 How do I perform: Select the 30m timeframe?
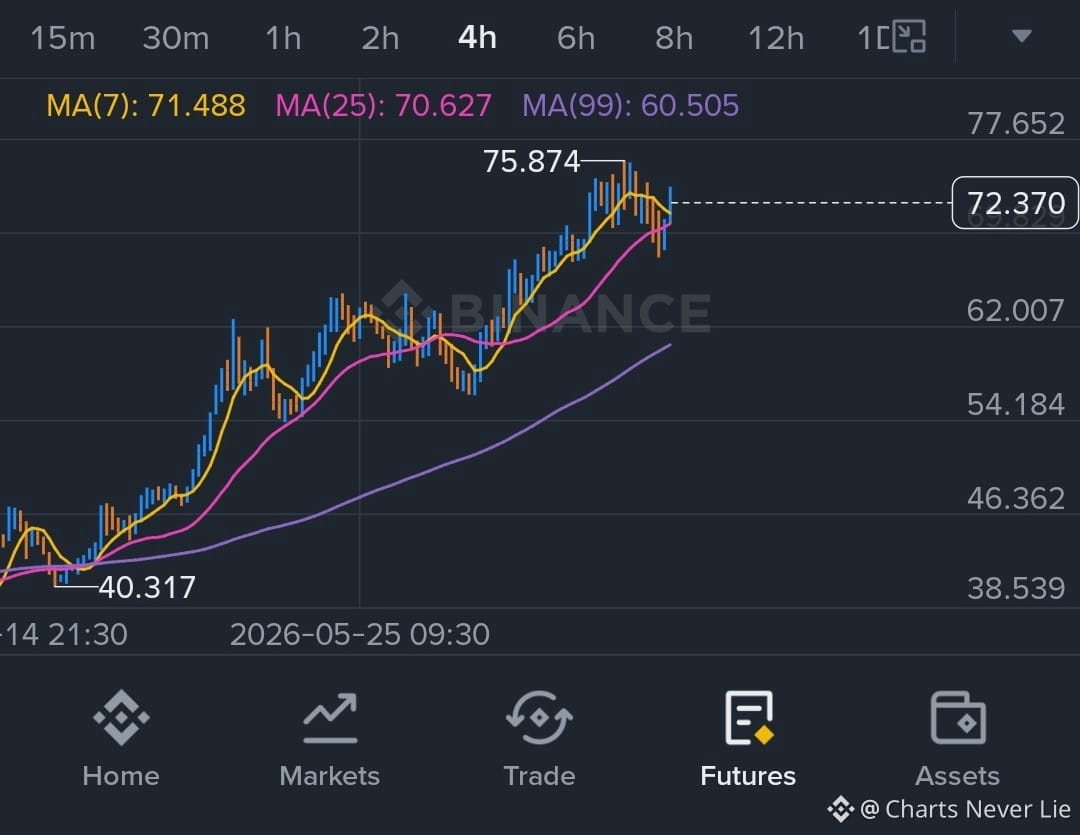(x=176, y=38)
